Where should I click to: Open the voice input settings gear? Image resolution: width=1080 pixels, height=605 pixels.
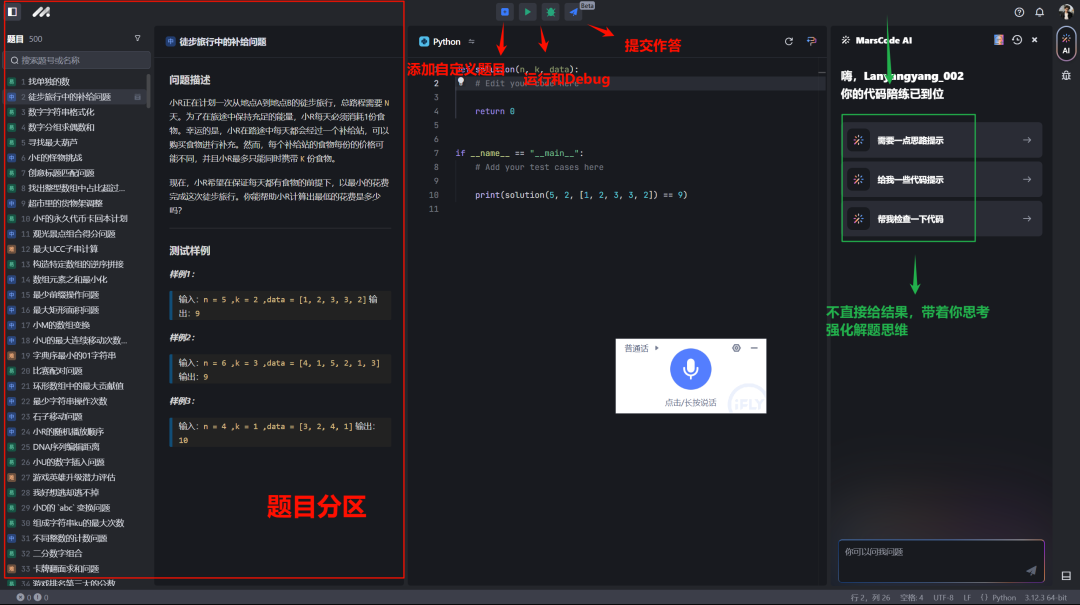[736, 348]
